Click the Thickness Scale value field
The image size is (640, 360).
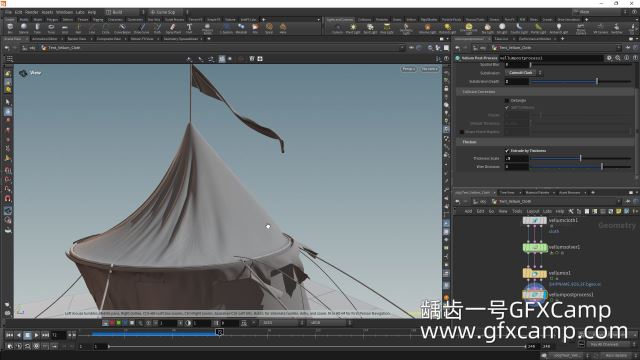click(x=516, y=158)
